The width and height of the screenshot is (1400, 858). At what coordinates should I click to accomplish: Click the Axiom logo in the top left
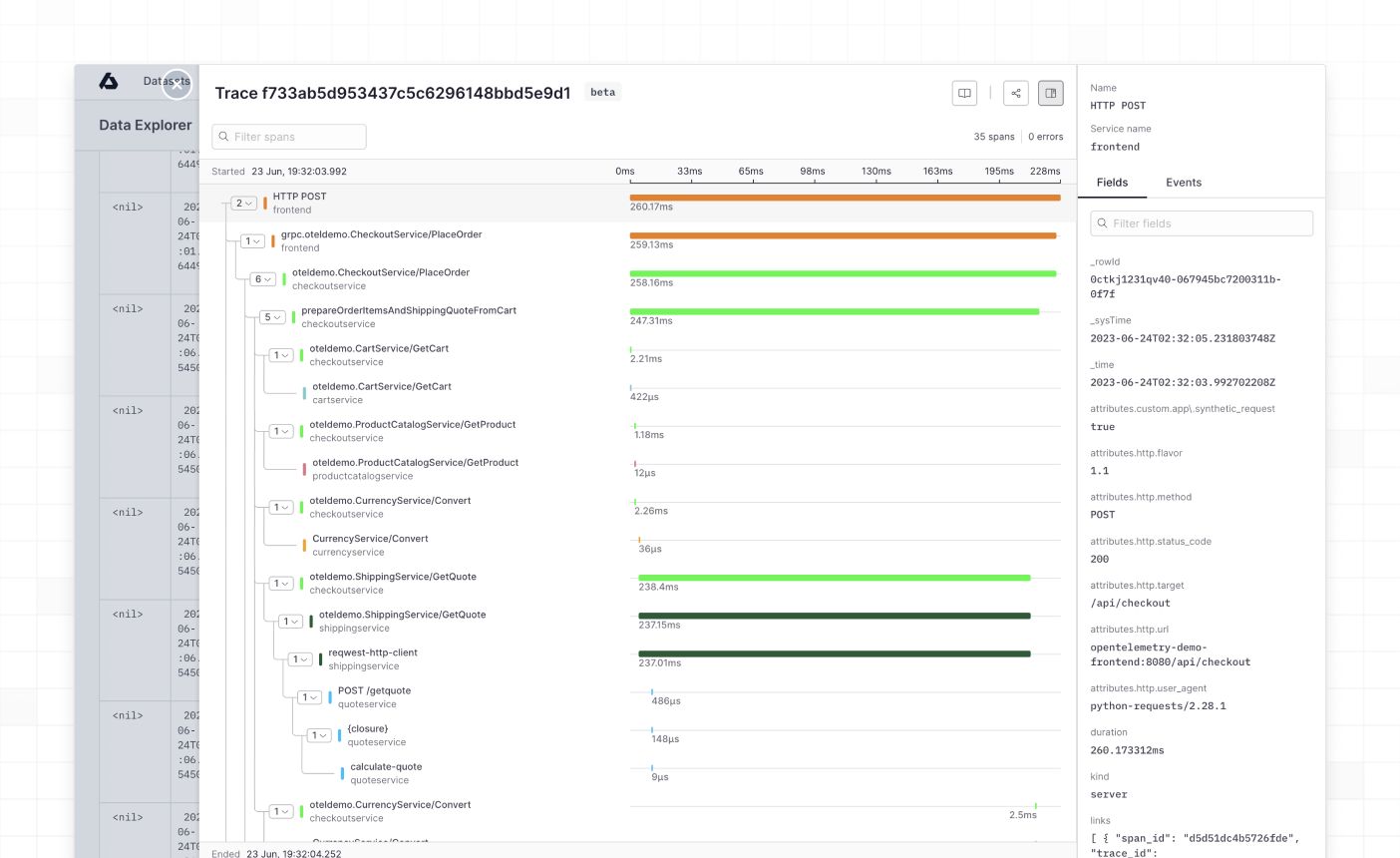point(109,81)
